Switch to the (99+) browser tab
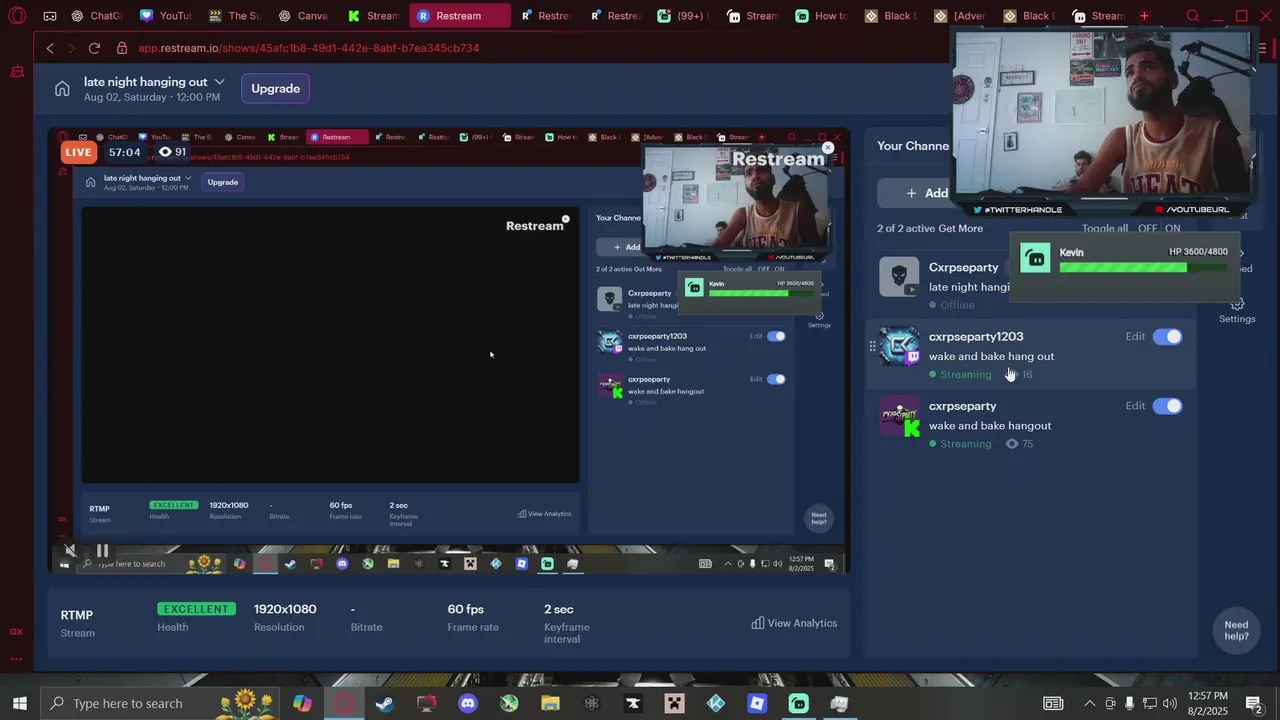 coord(684,16)
